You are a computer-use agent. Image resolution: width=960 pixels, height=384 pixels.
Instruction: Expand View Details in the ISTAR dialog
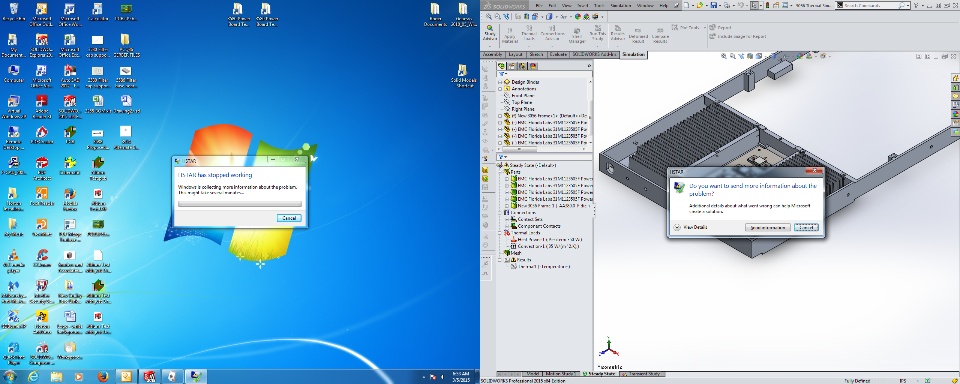(x=690, y=227)
